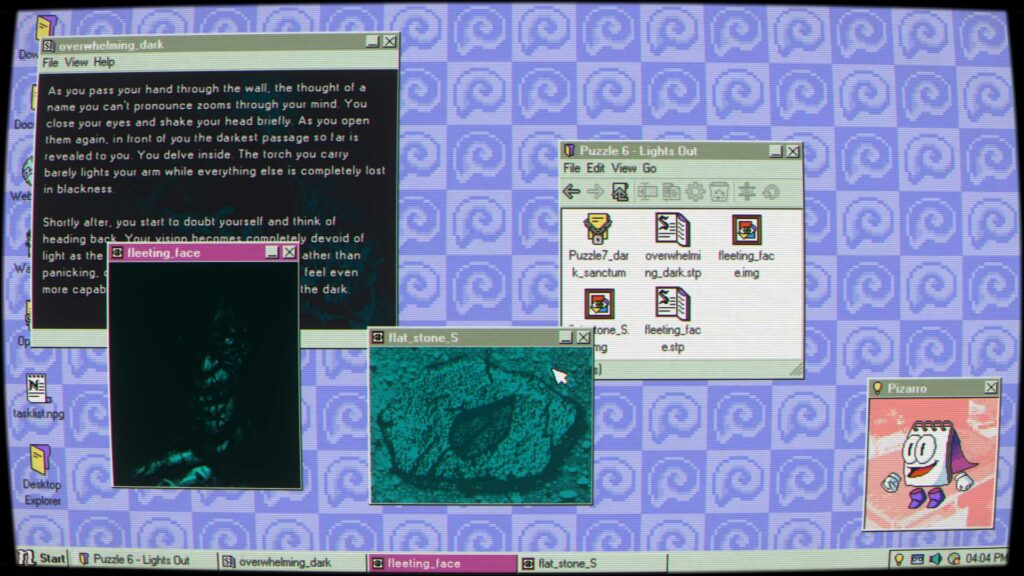The height and width of the screenshot is (576, 1024).
Task: Open the View menu in overwhelming_dark
Action: point(76,63)
